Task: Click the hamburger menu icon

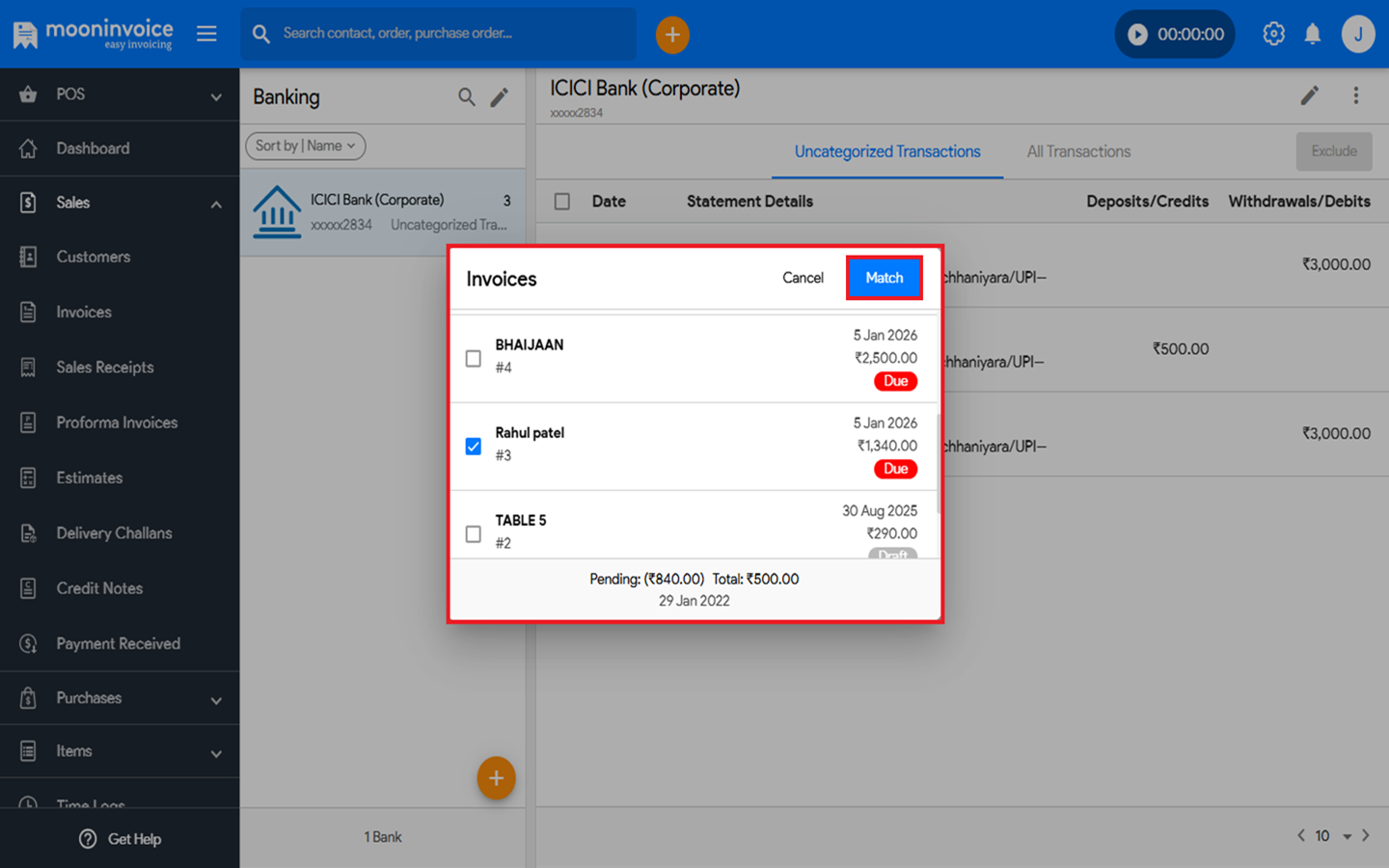Action: pos(206,34)
